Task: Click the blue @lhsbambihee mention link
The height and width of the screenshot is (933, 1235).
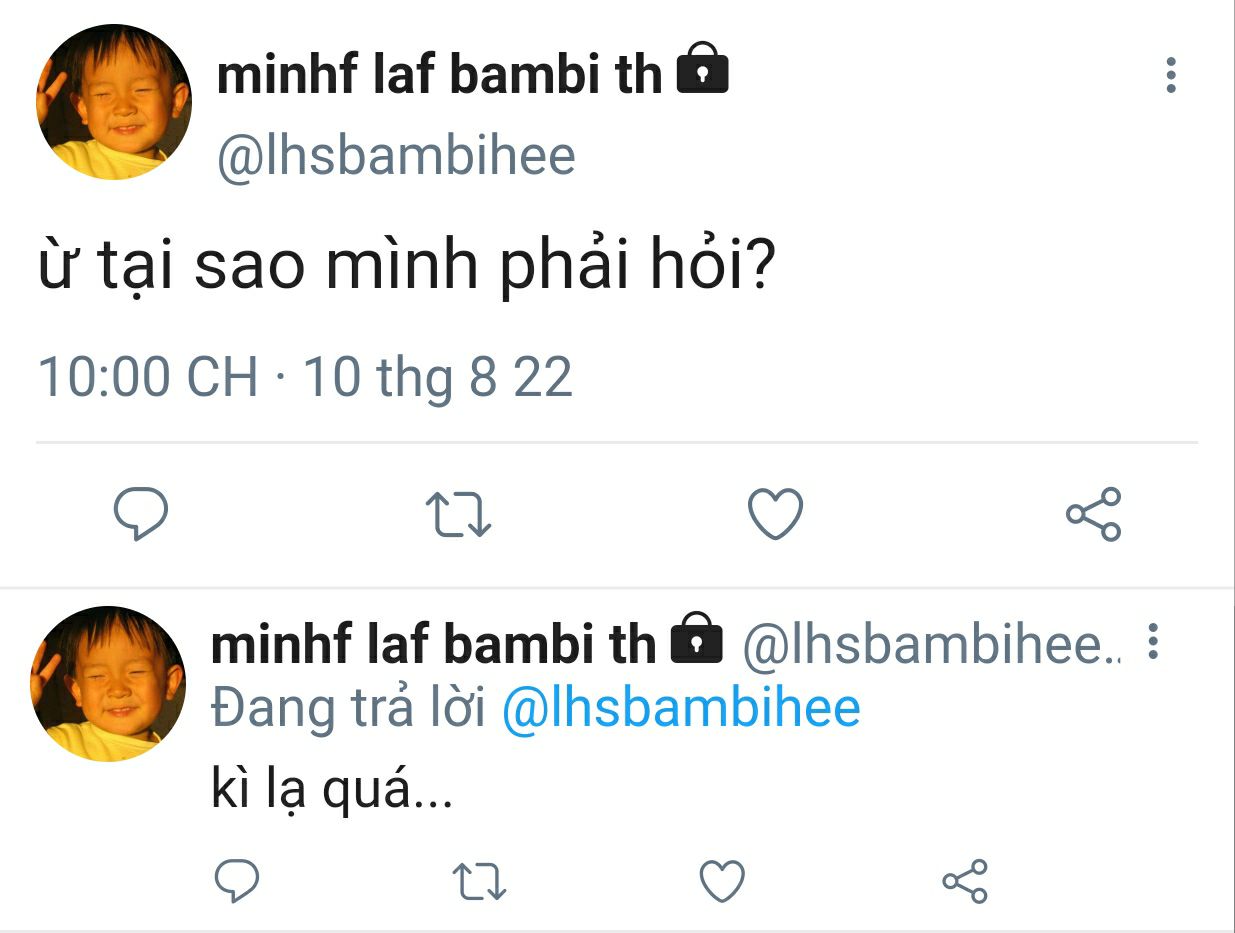Action: 680,708
